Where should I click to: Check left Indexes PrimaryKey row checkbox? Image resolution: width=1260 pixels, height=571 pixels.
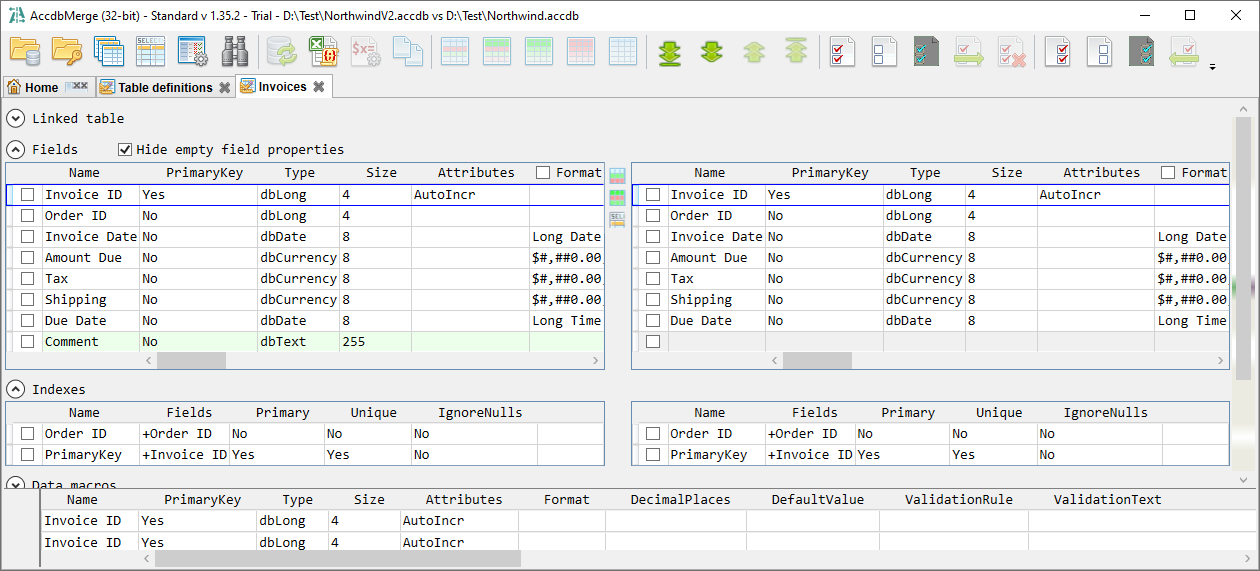(28, 455)
